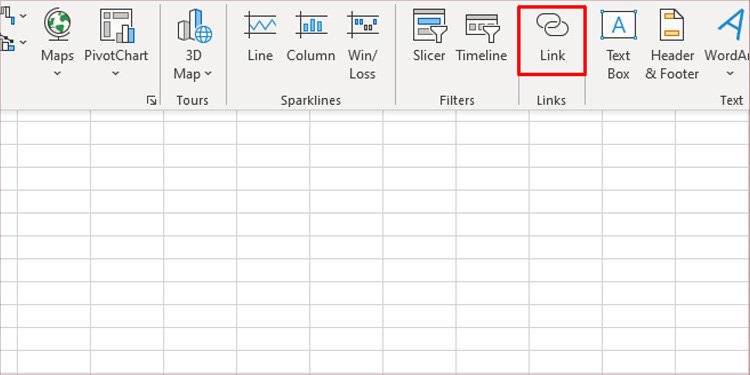Insert a Line sparkline
The height and width of the screenshot is (375, 750).
point(260,37)
